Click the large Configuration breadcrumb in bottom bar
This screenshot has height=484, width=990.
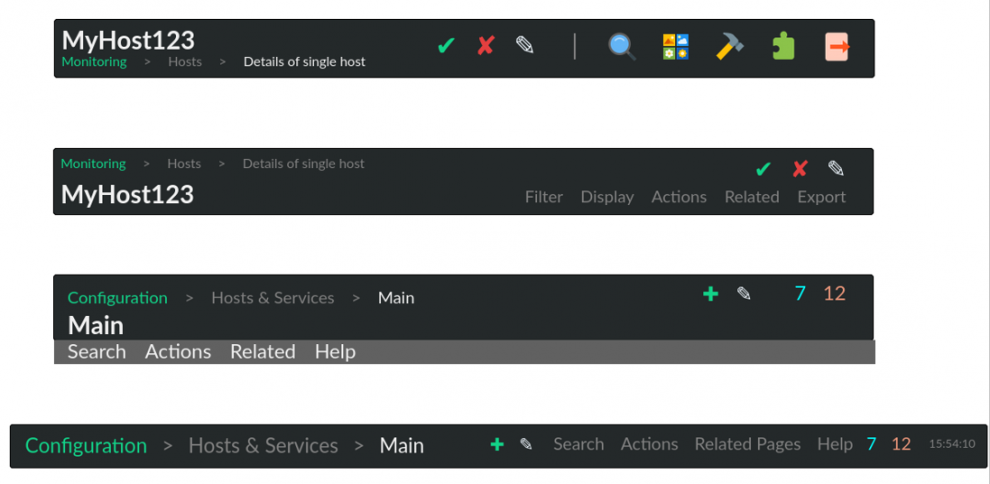click(86, 446)
